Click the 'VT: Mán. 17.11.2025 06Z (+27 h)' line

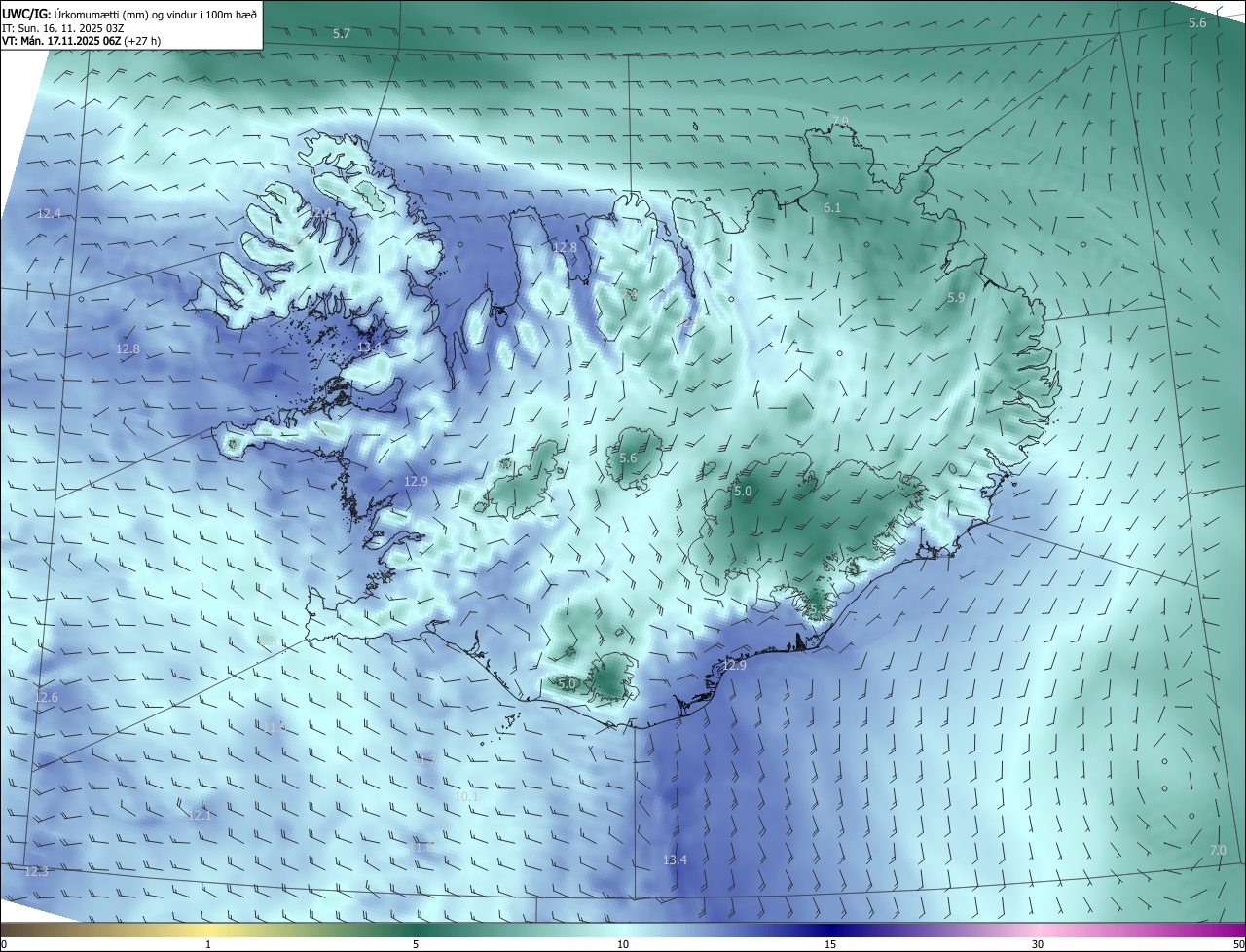pos(81,41)
